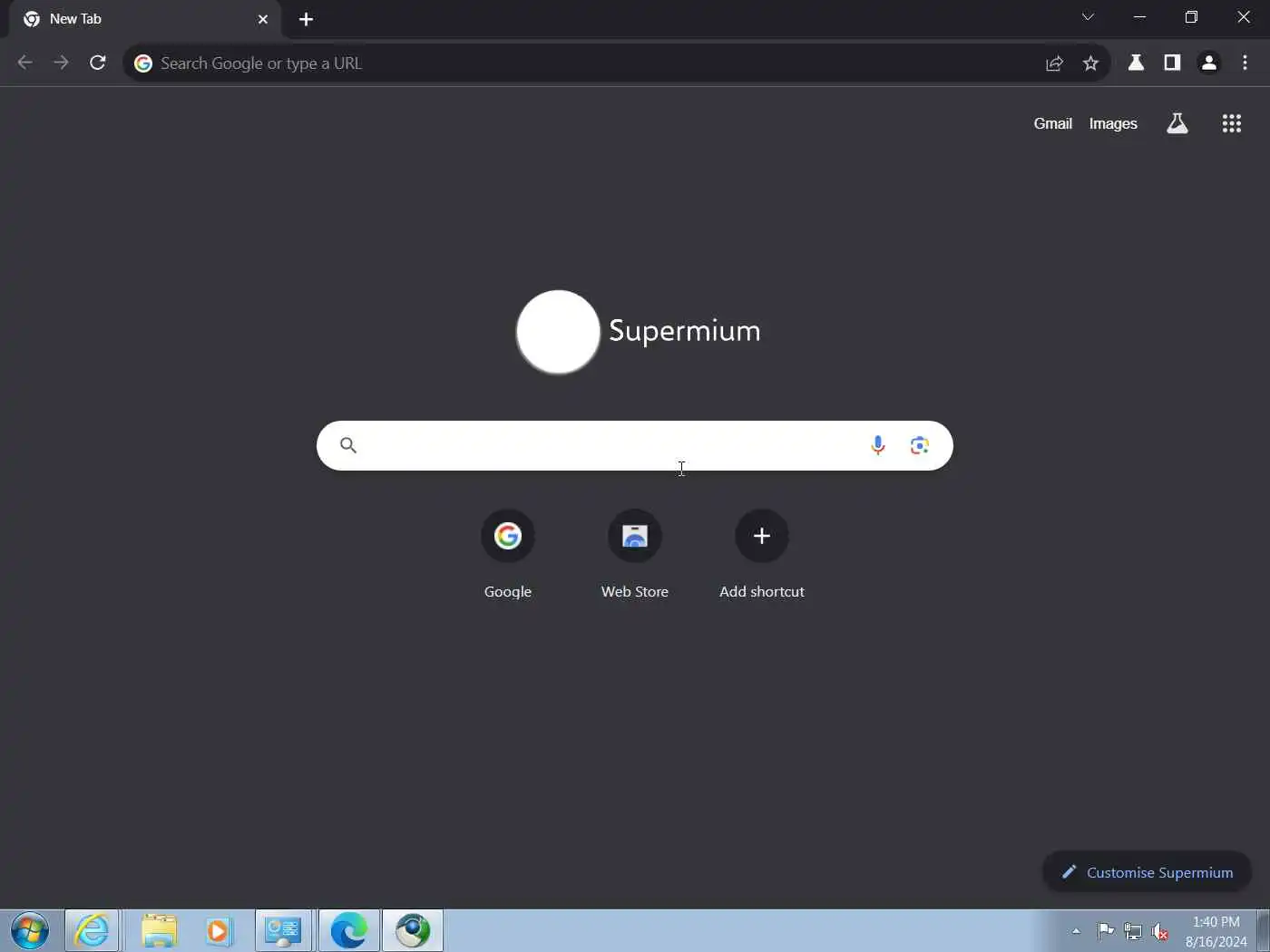The height and width of the screenshot is (952, 1270).
Task: Focus the address bar URL field
Action: pos(590,63)
